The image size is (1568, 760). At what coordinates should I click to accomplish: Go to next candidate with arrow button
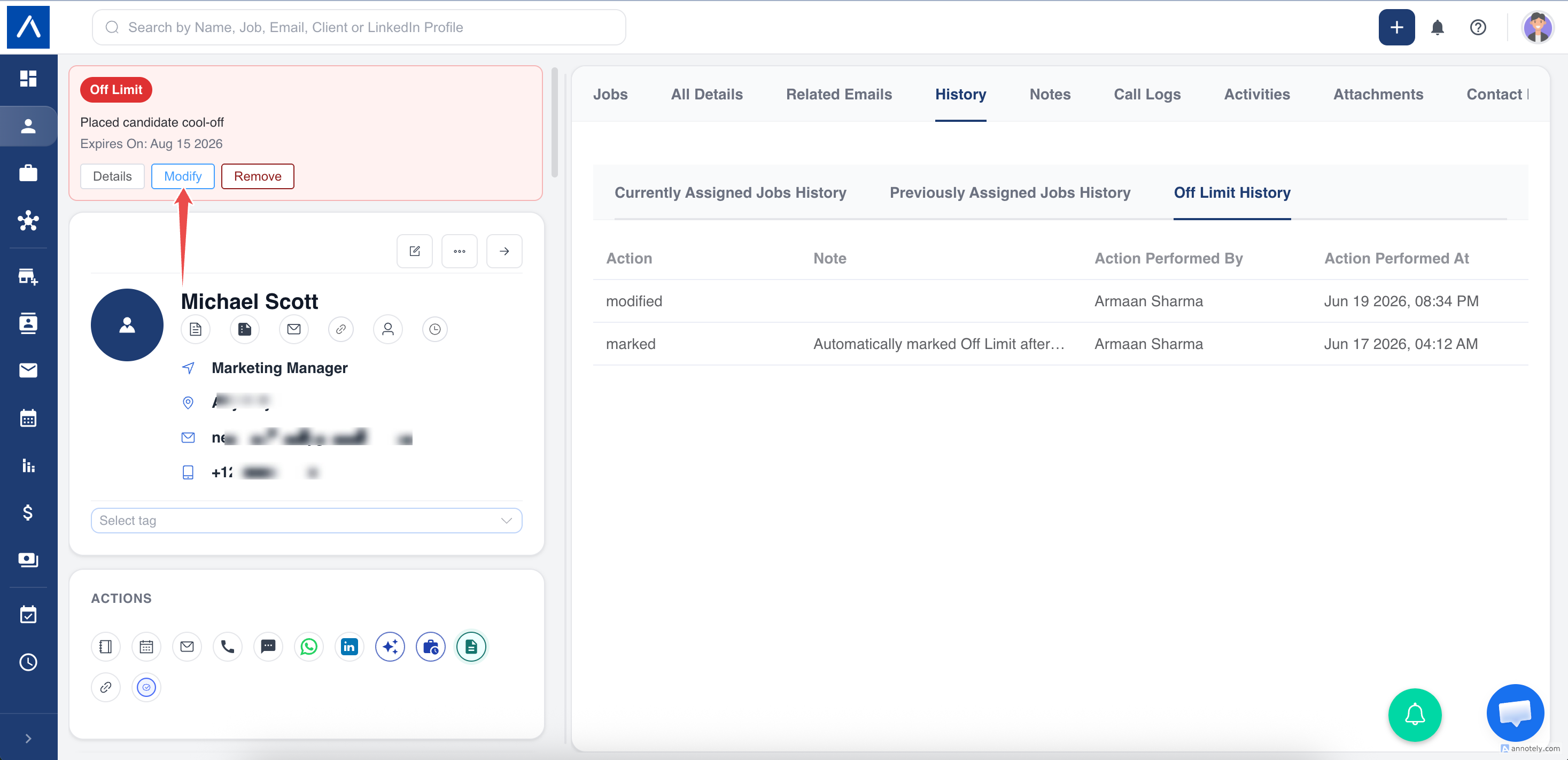point(504,251)
